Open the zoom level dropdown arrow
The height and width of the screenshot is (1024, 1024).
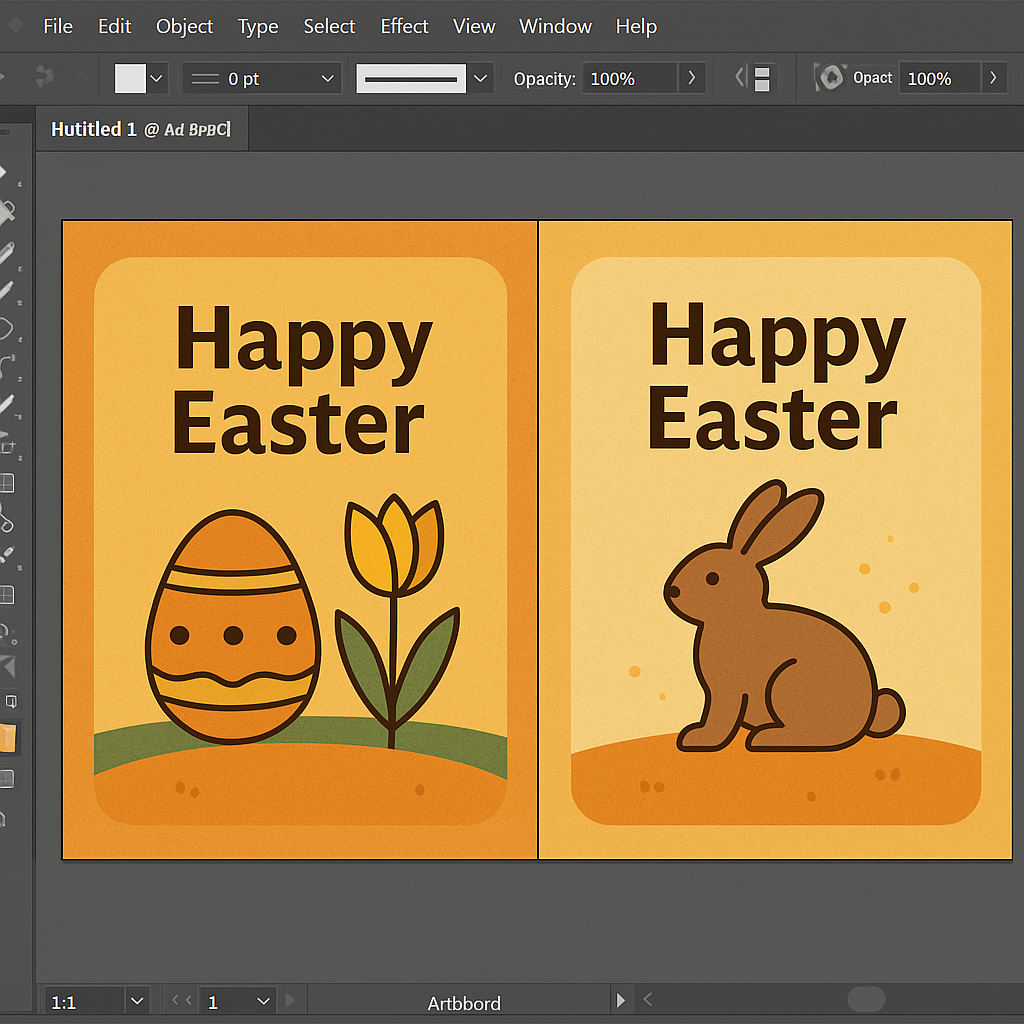[x=137, y=1001]
